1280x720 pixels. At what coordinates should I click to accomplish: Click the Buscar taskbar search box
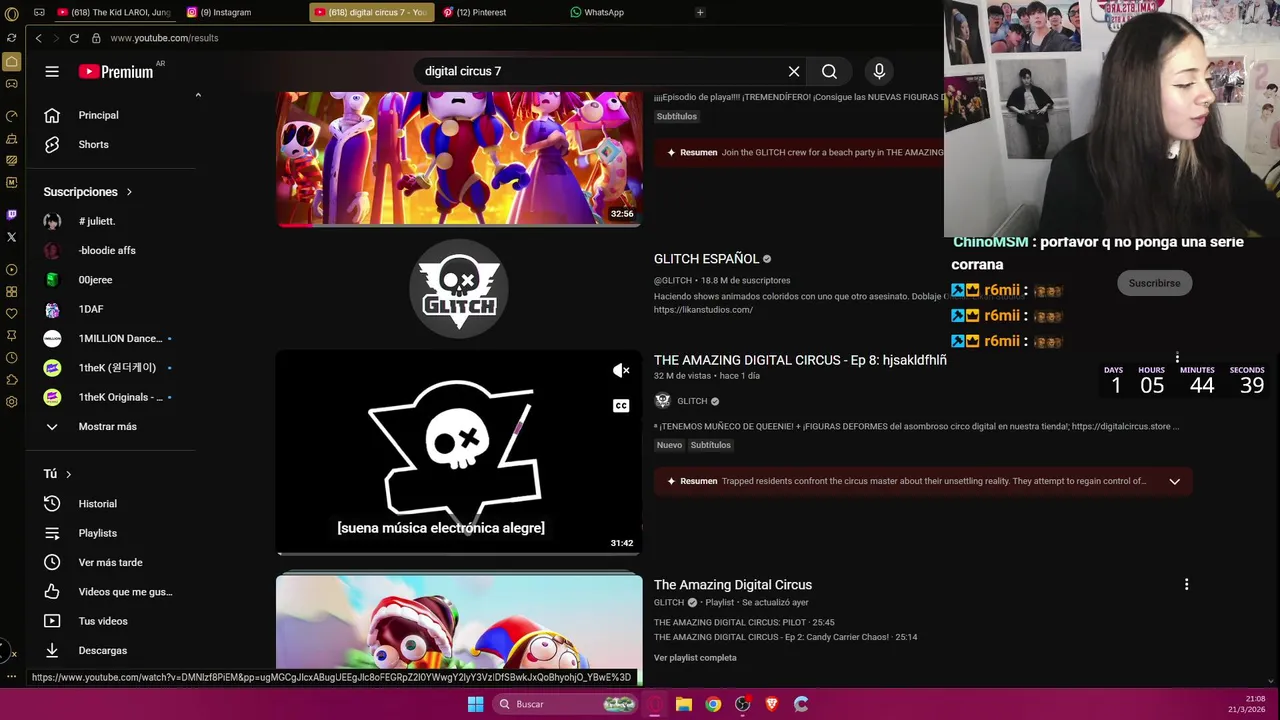tap(566, 704)
